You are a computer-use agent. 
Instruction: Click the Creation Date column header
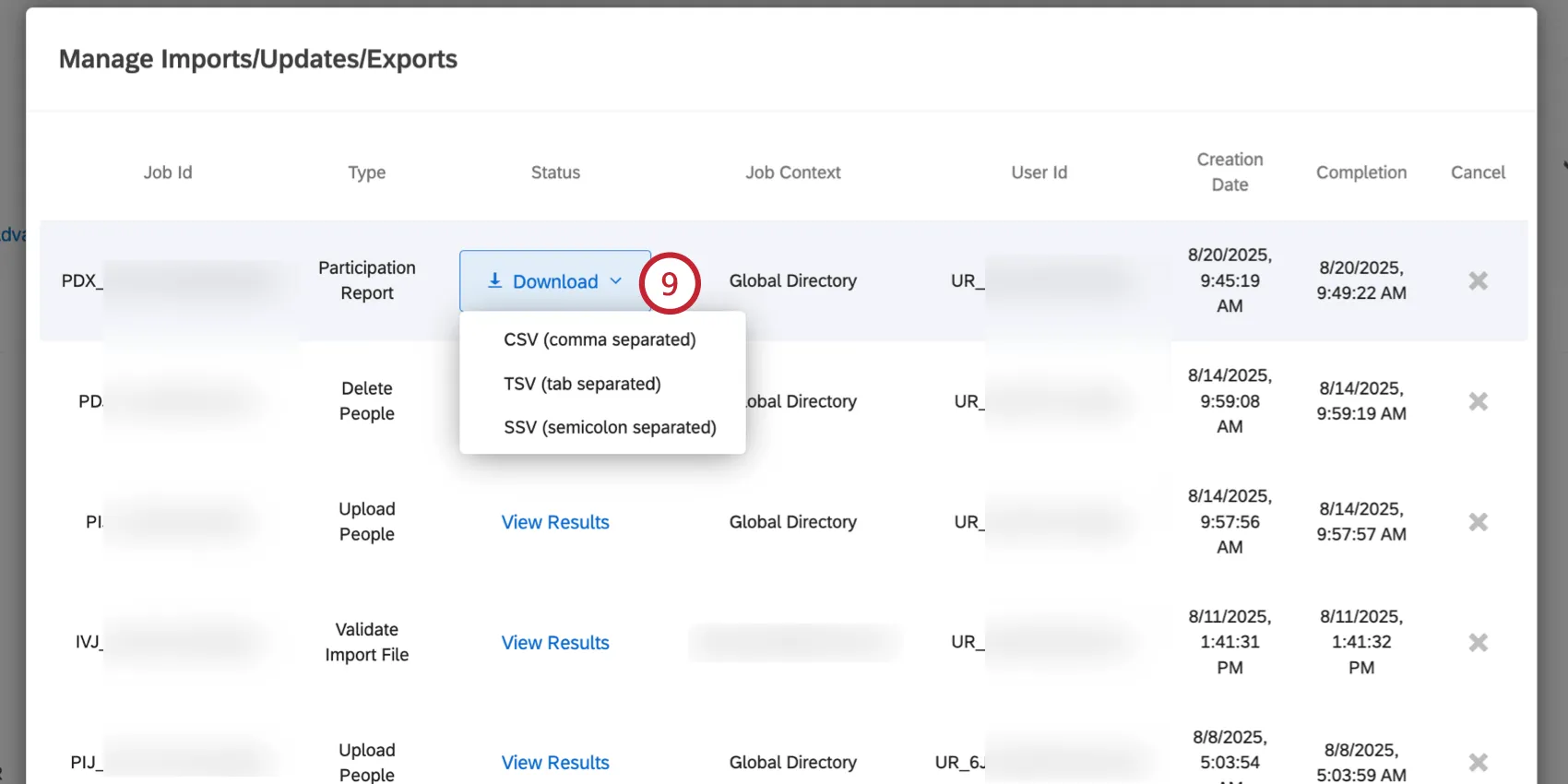[x=1229, y=172]
